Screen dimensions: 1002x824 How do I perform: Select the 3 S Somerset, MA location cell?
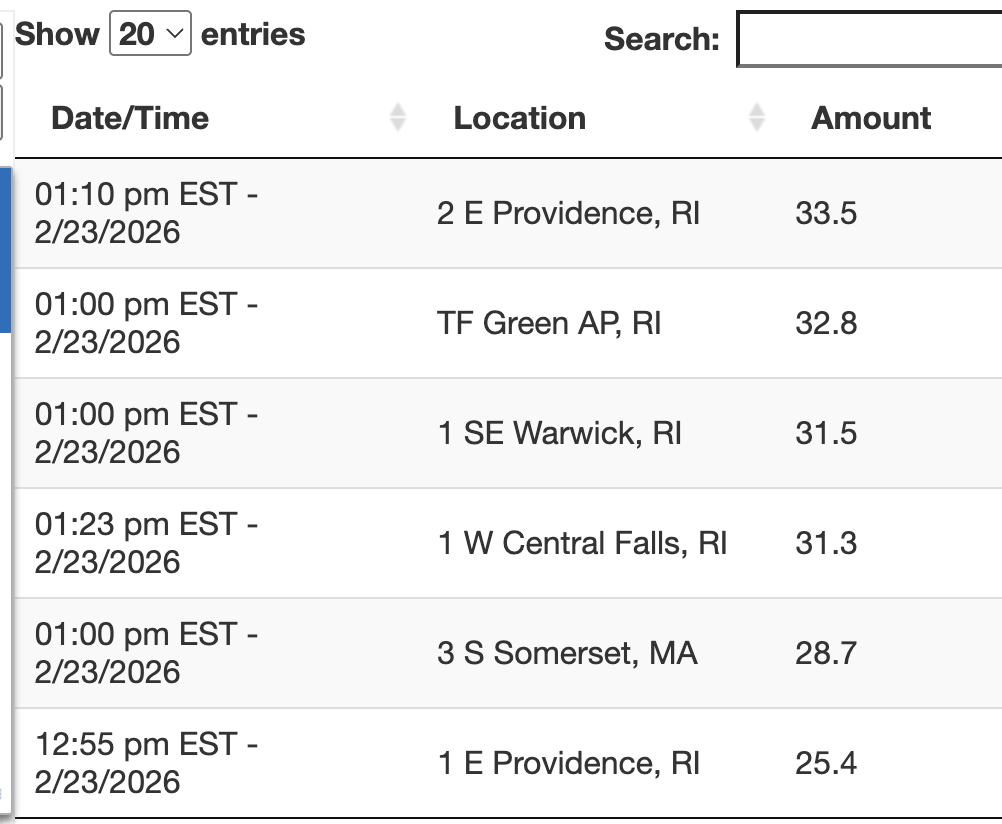pyautogui.click(x=567, y=653)
